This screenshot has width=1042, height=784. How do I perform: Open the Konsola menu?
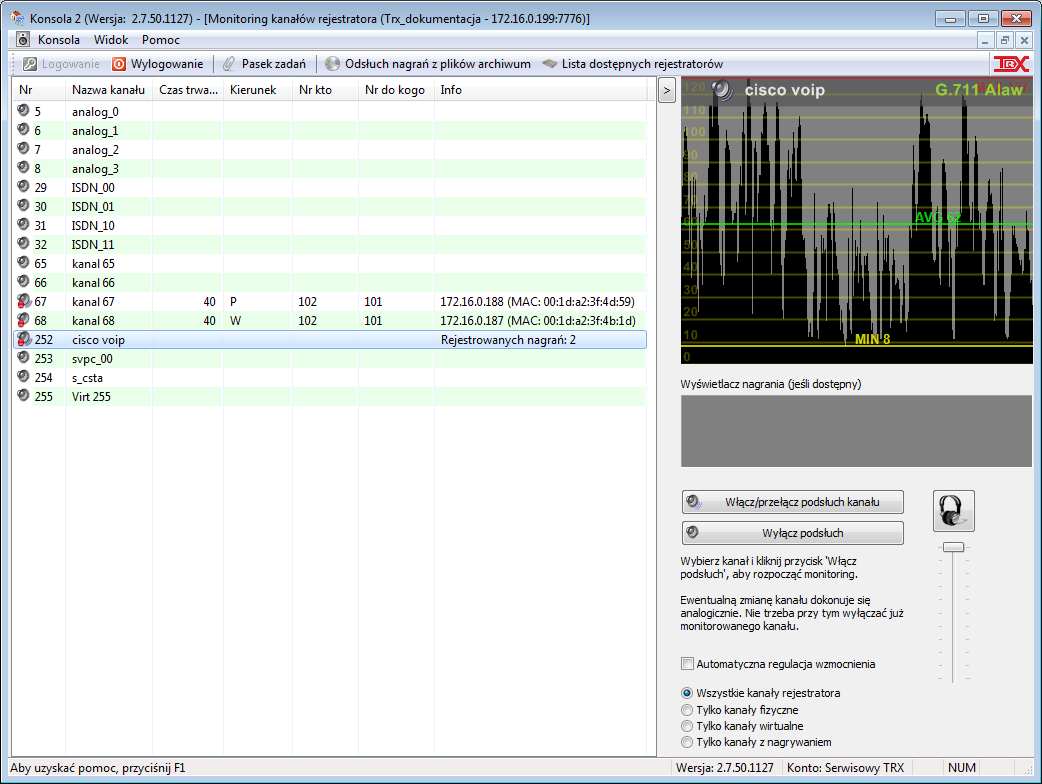coord(58,40)
